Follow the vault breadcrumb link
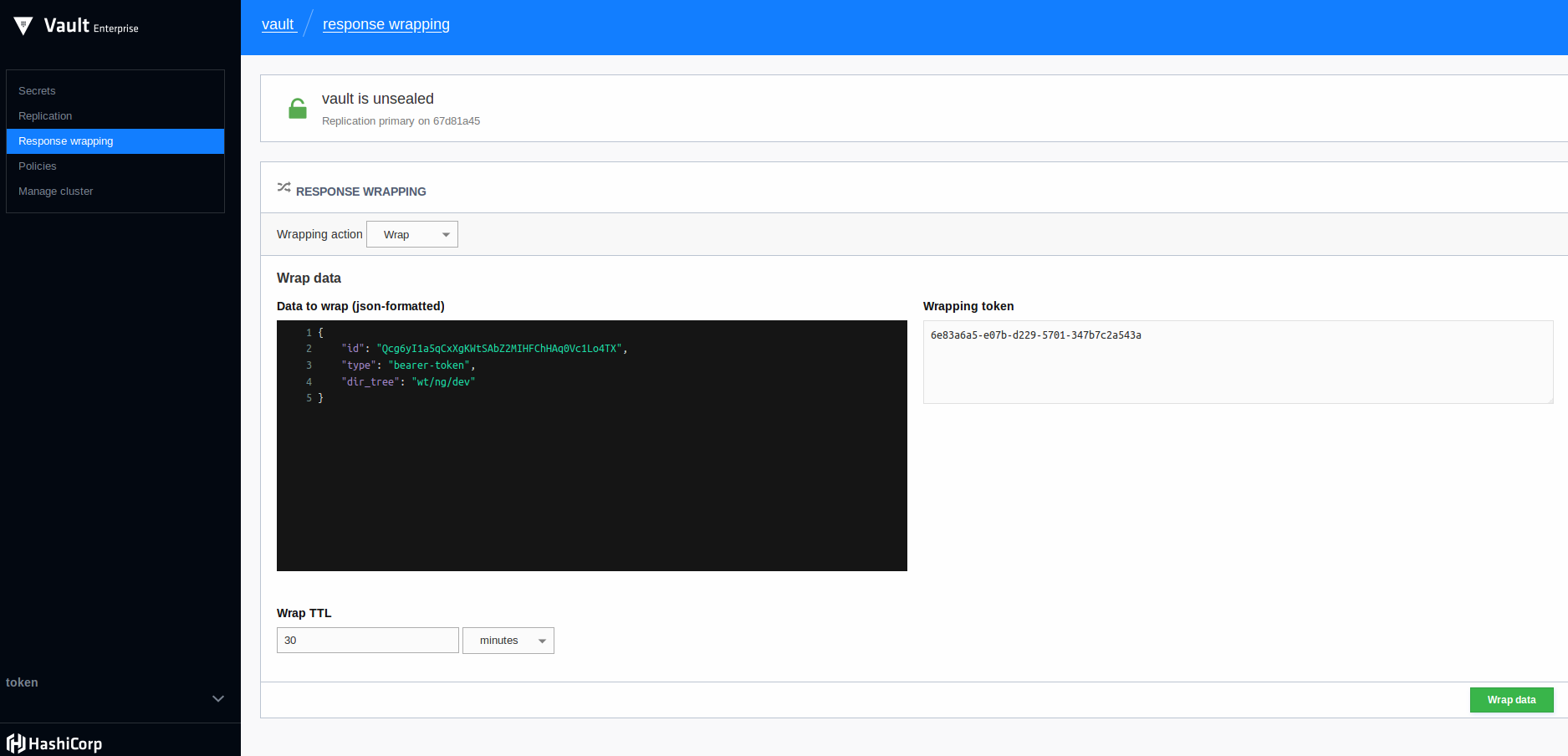 [x=278, y=24]
